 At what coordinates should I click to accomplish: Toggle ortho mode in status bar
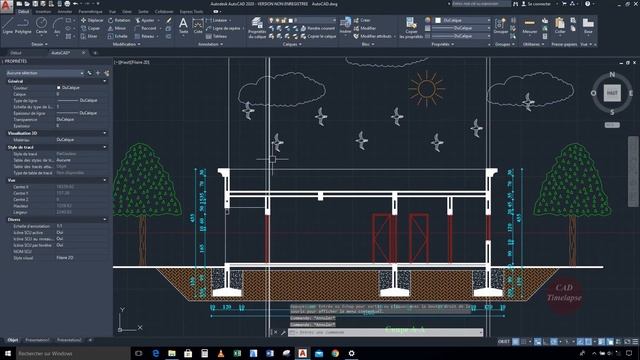click(546, 342)
